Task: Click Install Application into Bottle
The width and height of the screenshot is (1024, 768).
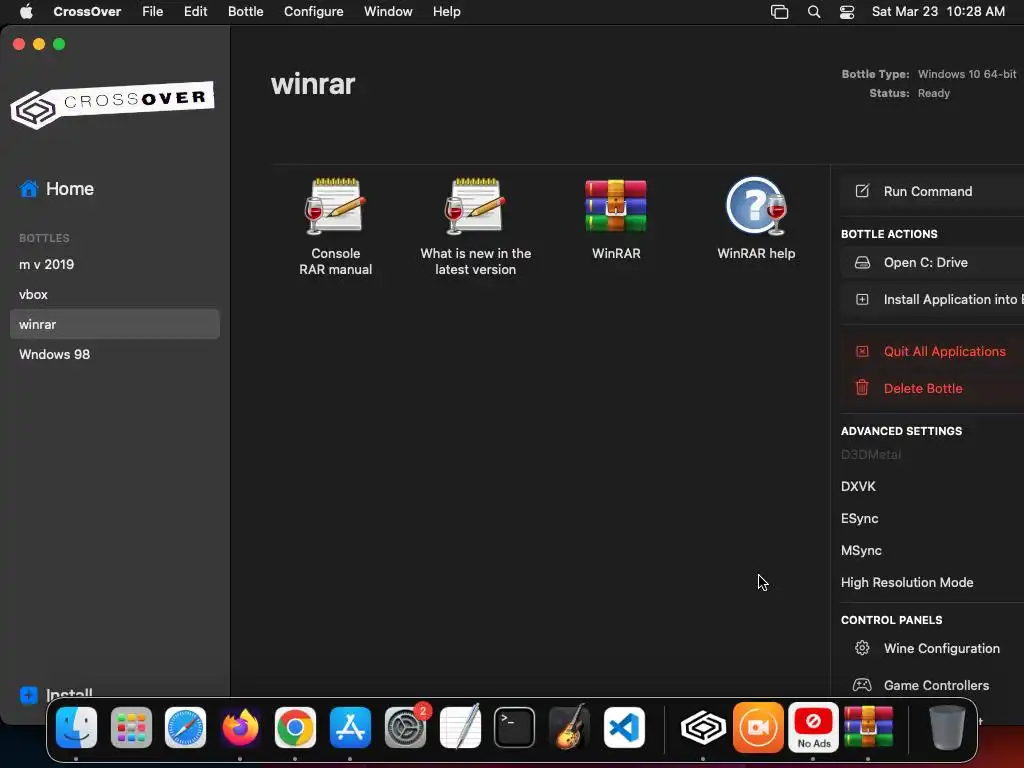Action: (932, 300)
